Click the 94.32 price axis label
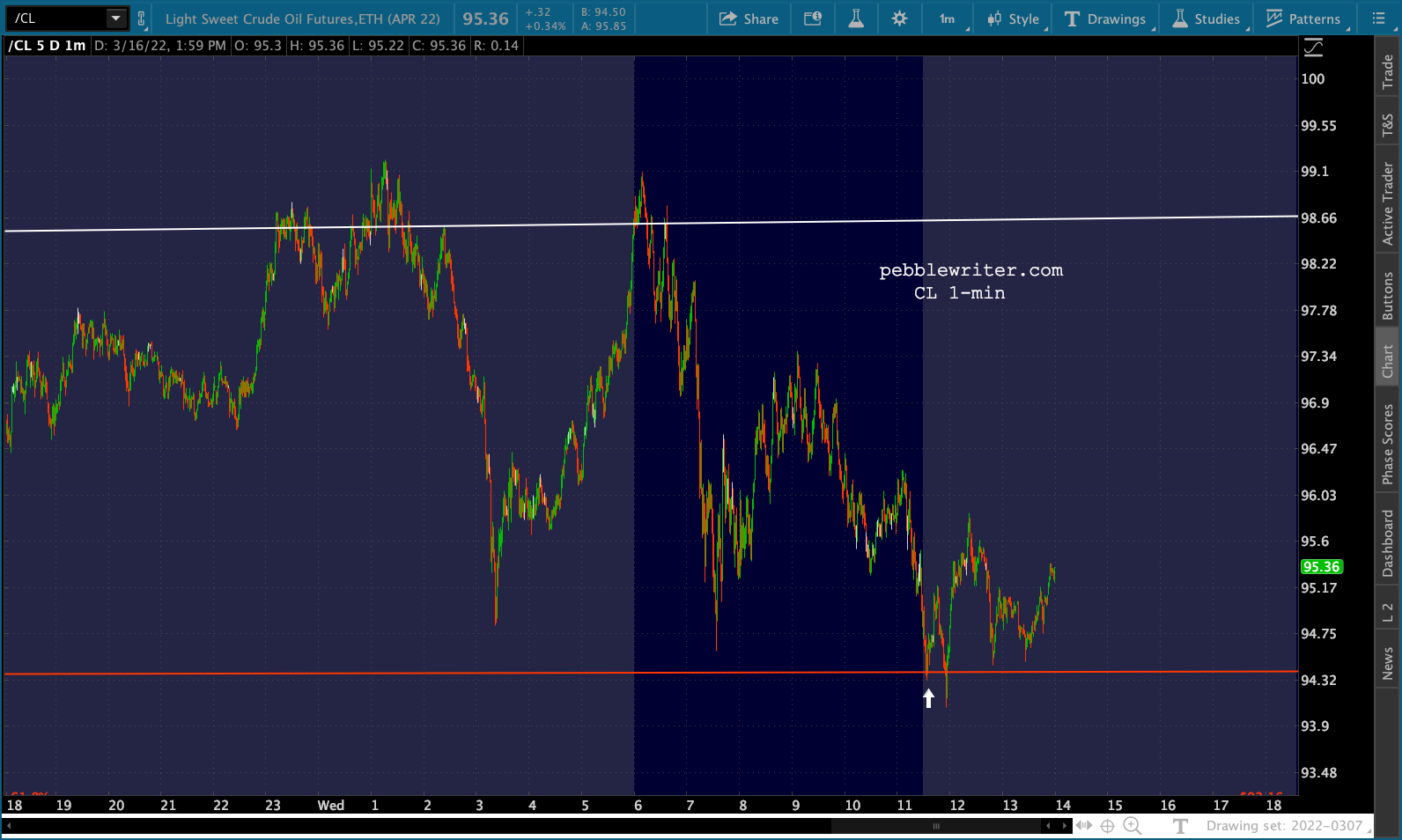 pos(1319,681)
